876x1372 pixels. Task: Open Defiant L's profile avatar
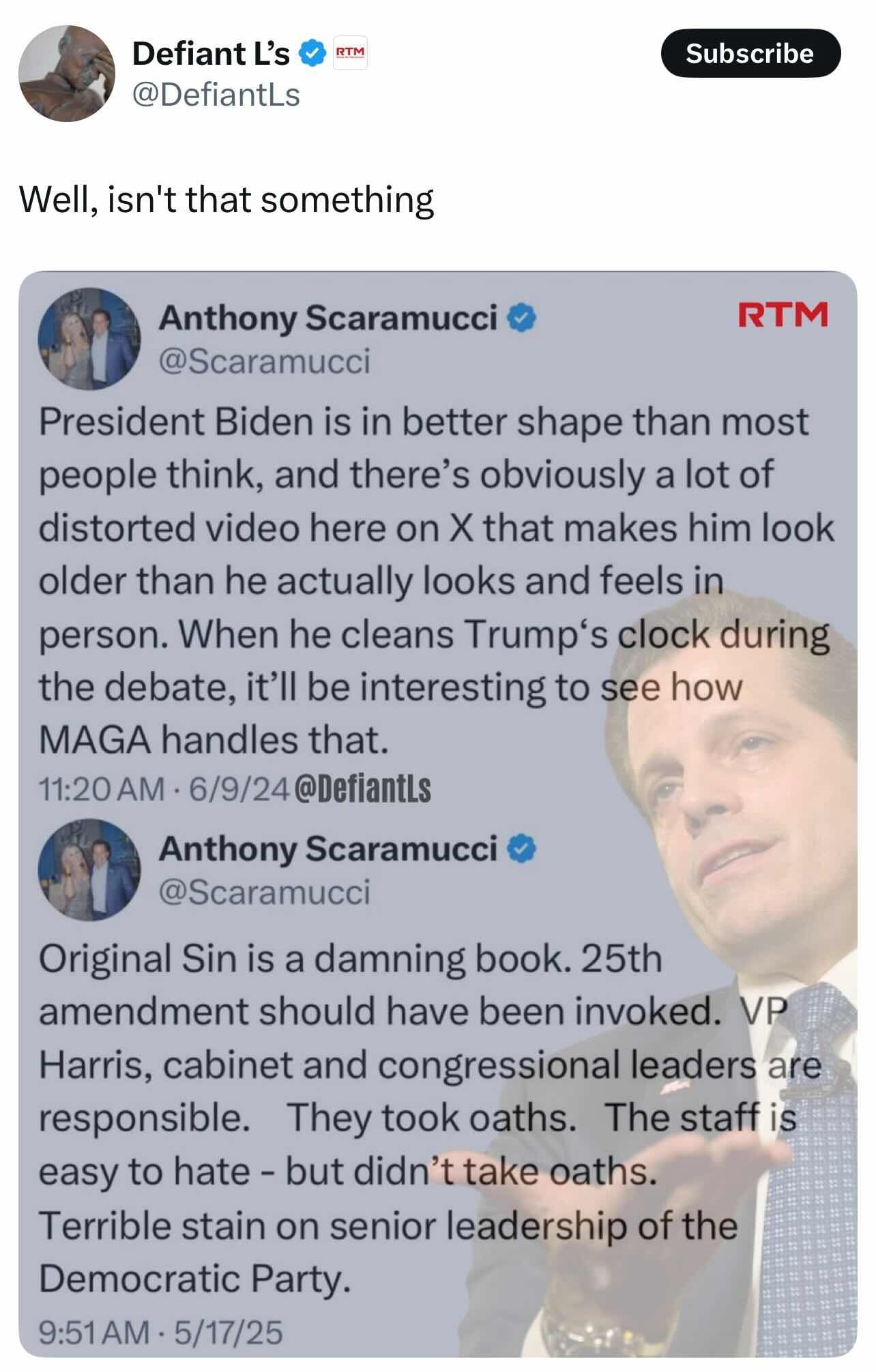[67, 74]
